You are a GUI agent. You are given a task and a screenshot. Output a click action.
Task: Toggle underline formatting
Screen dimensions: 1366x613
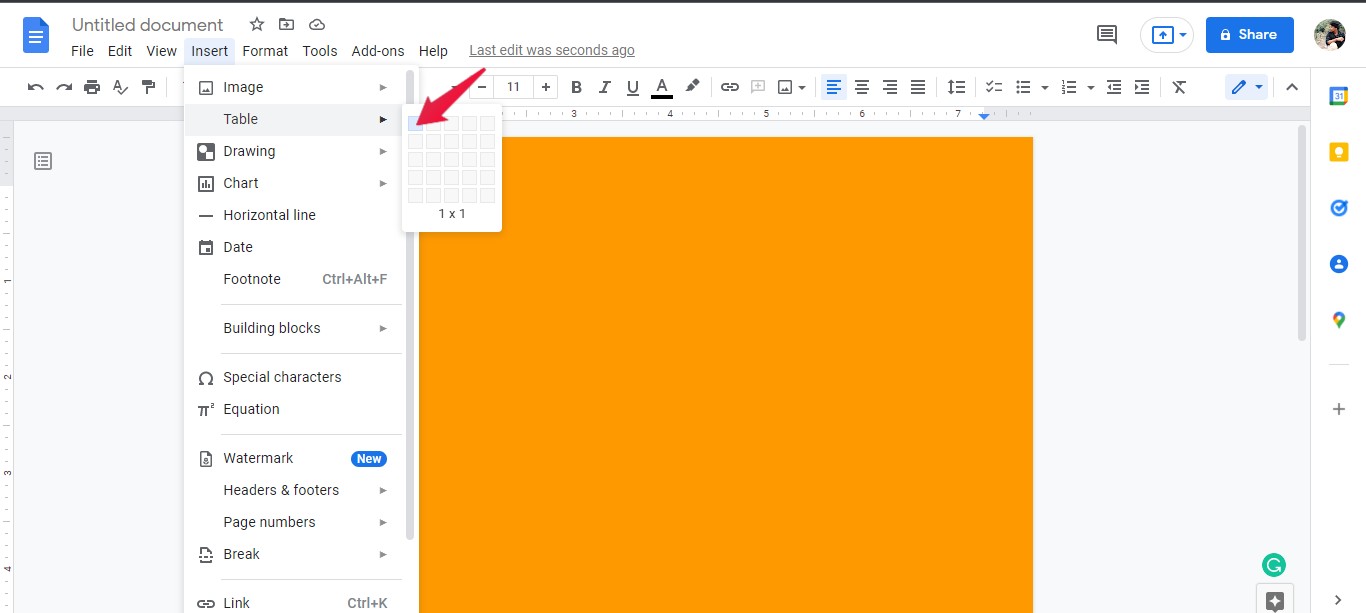click(x=632, y=87)
